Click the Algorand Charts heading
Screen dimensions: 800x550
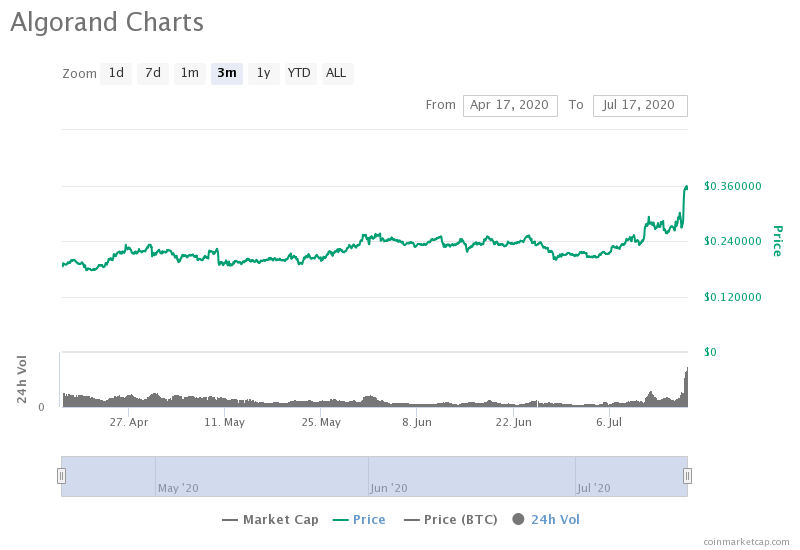click(107, 22)
